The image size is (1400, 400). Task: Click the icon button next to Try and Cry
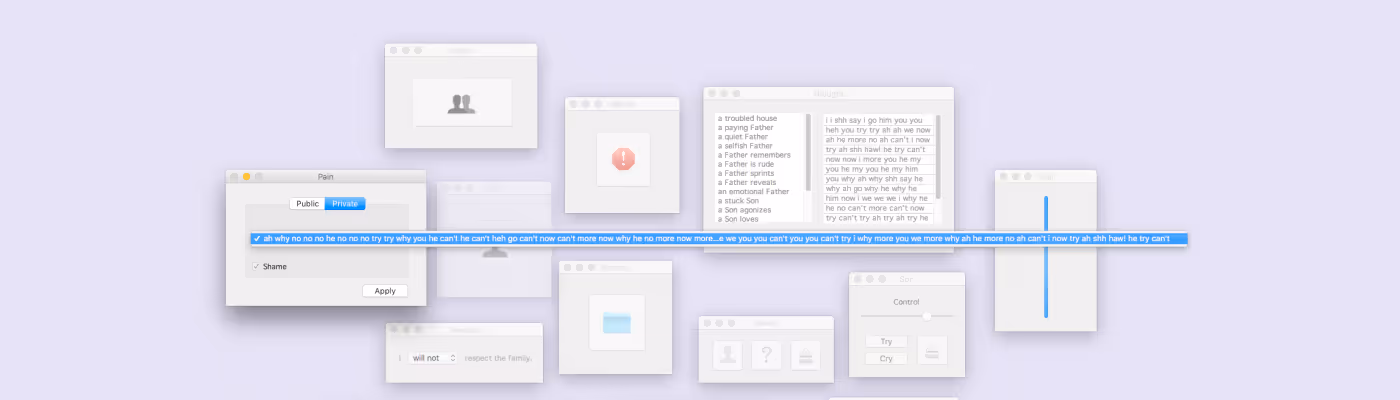(x=932, y=350)
